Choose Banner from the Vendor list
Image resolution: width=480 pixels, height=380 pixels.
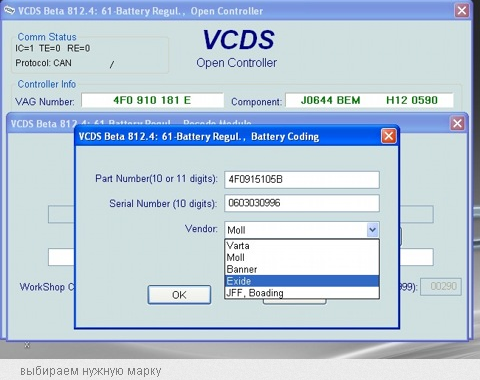tap(302, 269)
